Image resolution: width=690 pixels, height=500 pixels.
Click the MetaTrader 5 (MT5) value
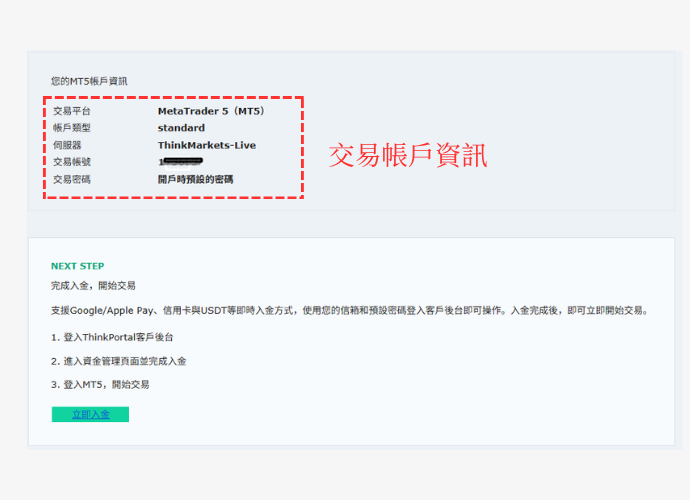[x=211, y=111]
